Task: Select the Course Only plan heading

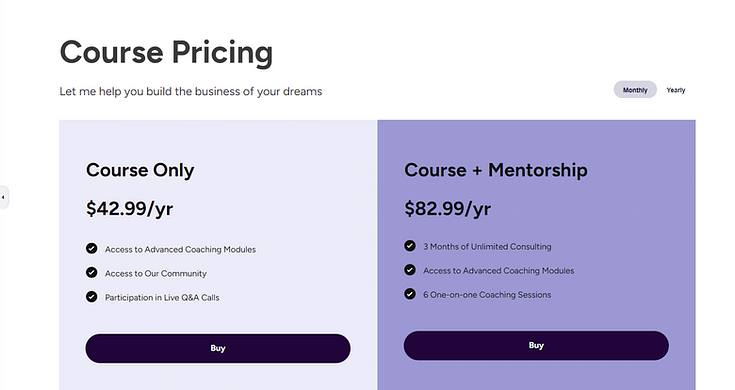Action: click(140, 170)
